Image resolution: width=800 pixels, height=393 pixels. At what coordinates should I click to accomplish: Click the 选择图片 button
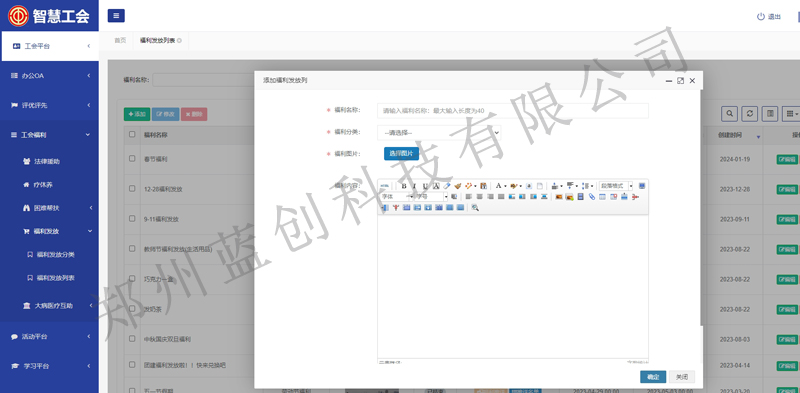coord(401,154)
